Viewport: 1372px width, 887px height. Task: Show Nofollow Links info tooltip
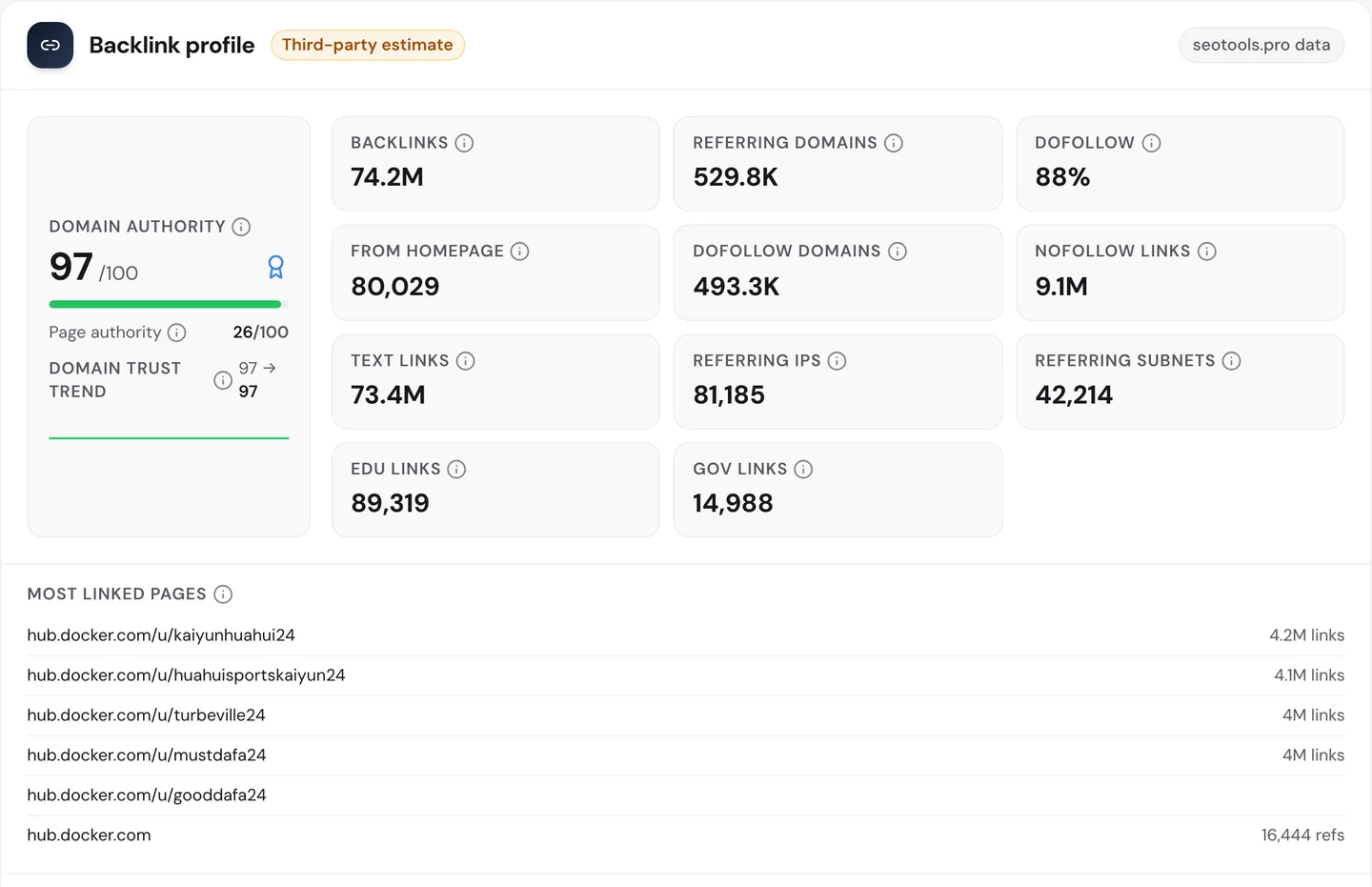(x=1207, y=252)
